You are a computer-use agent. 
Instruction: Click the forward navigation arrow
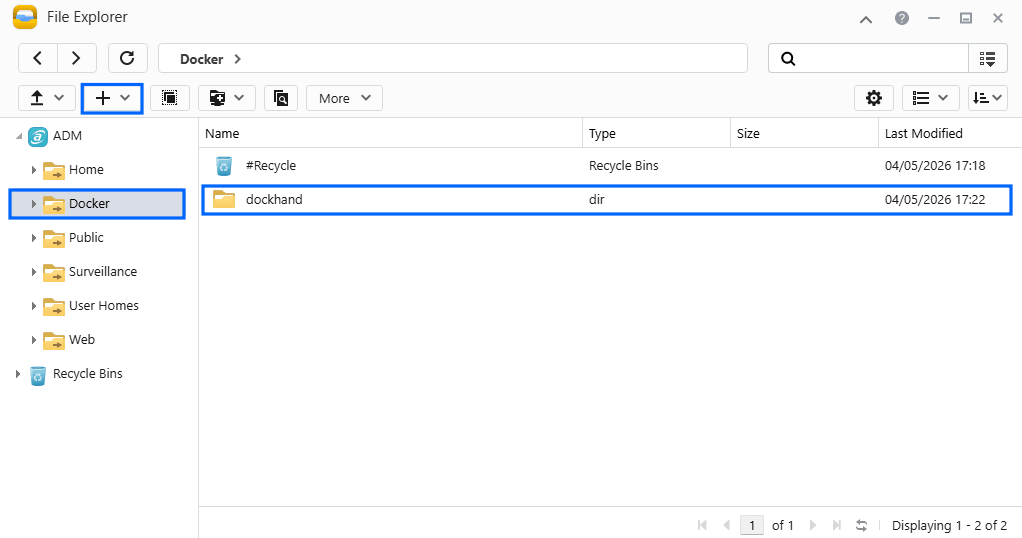[x=77, y=59]
